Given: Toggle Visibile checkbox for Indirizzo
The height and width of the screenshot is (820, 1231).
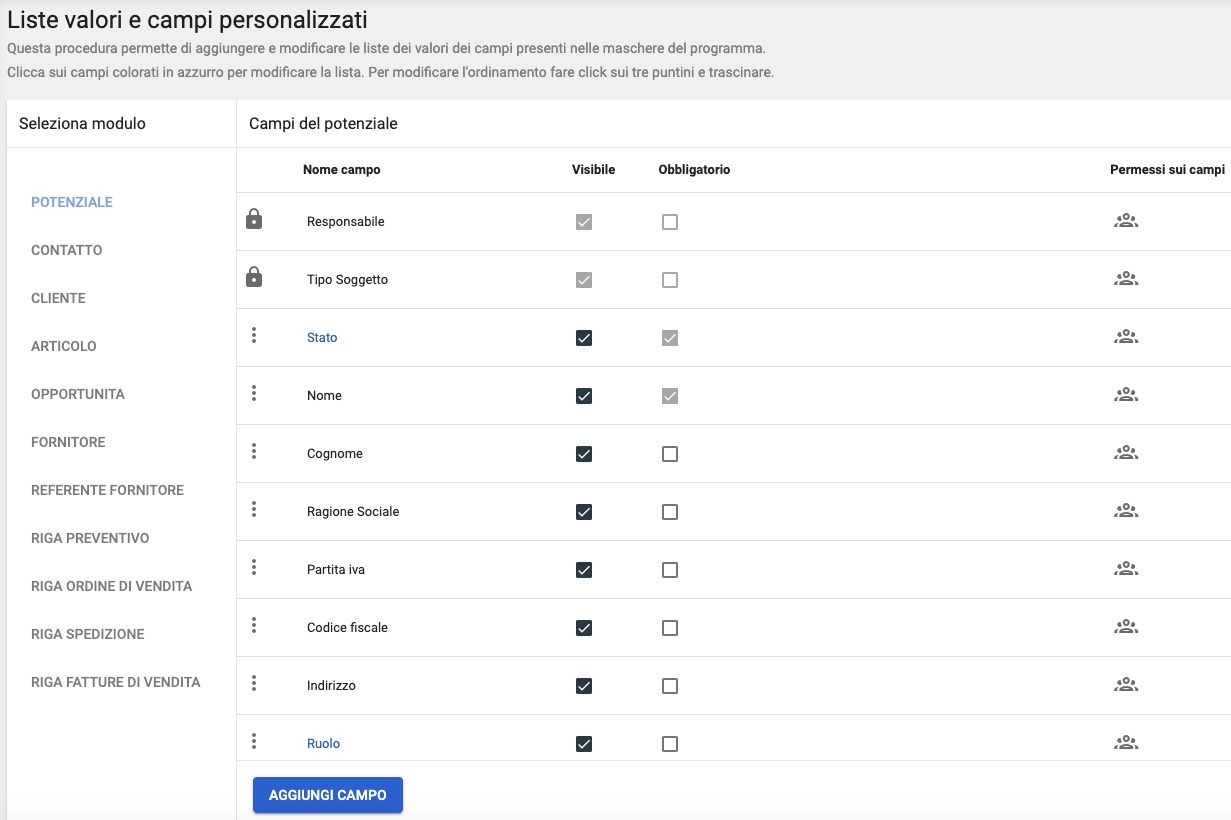Looking at the screenshot, I should [584, 686].
